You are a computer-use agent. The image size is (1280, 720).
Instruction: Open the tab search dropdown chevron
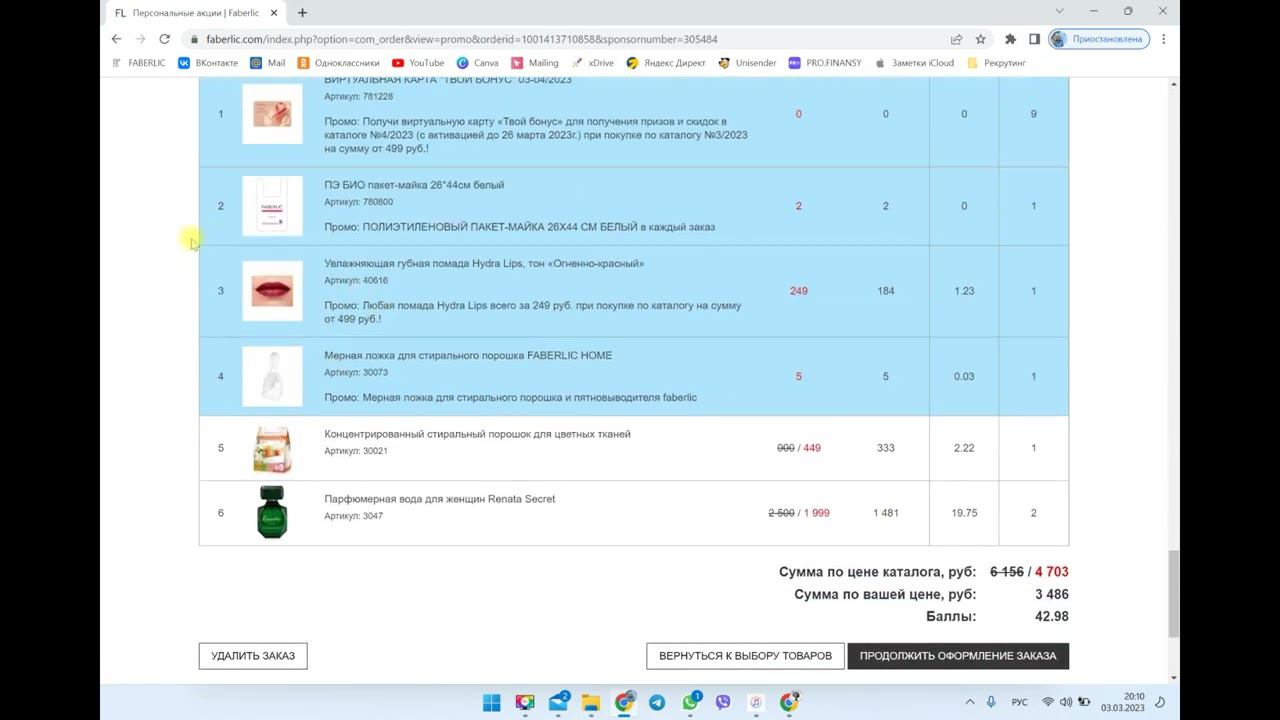coord(1059,11)
